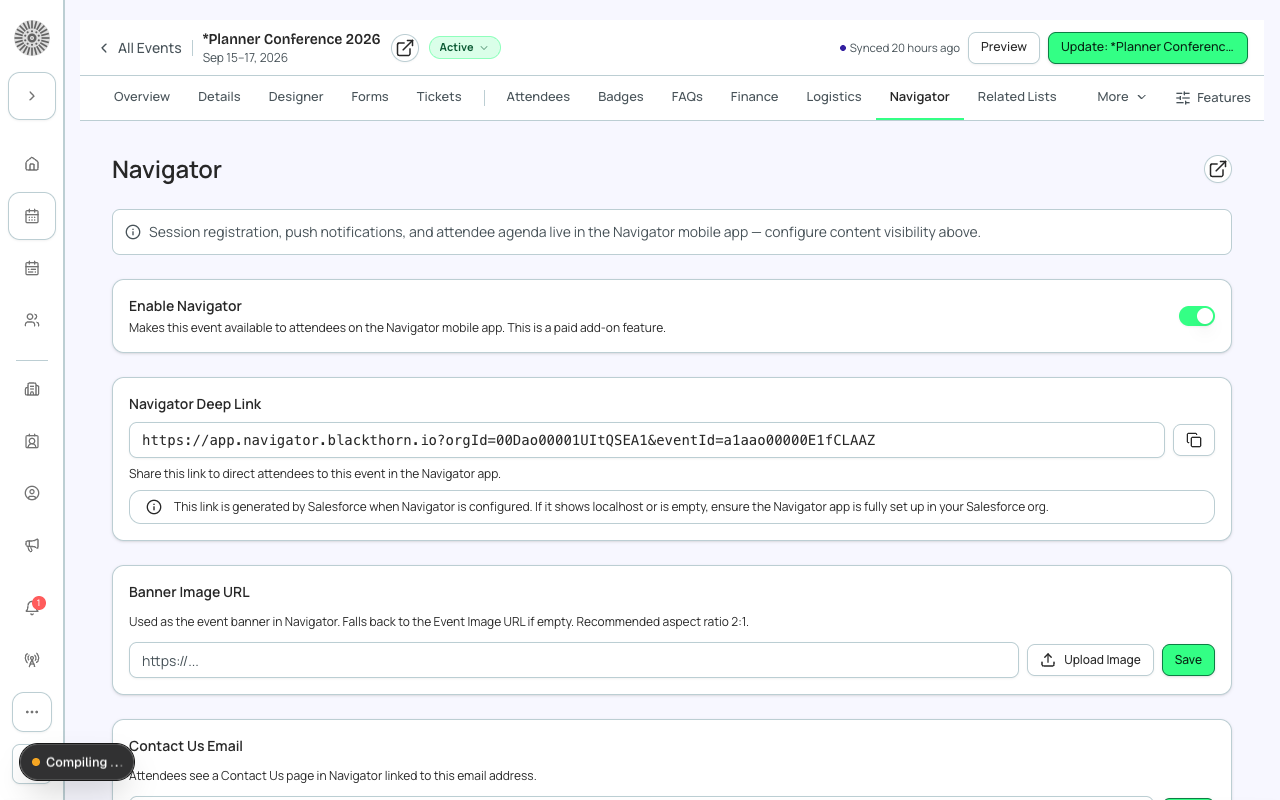
Task: Click the info icon in session registration notice
Action: (x=133, y=232)
